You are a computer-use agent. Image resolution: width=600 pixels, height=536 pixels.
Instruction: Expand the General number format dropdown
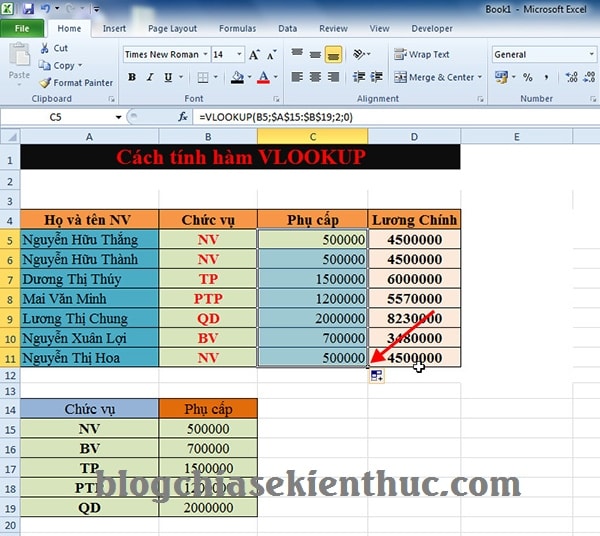coord(592,54)
